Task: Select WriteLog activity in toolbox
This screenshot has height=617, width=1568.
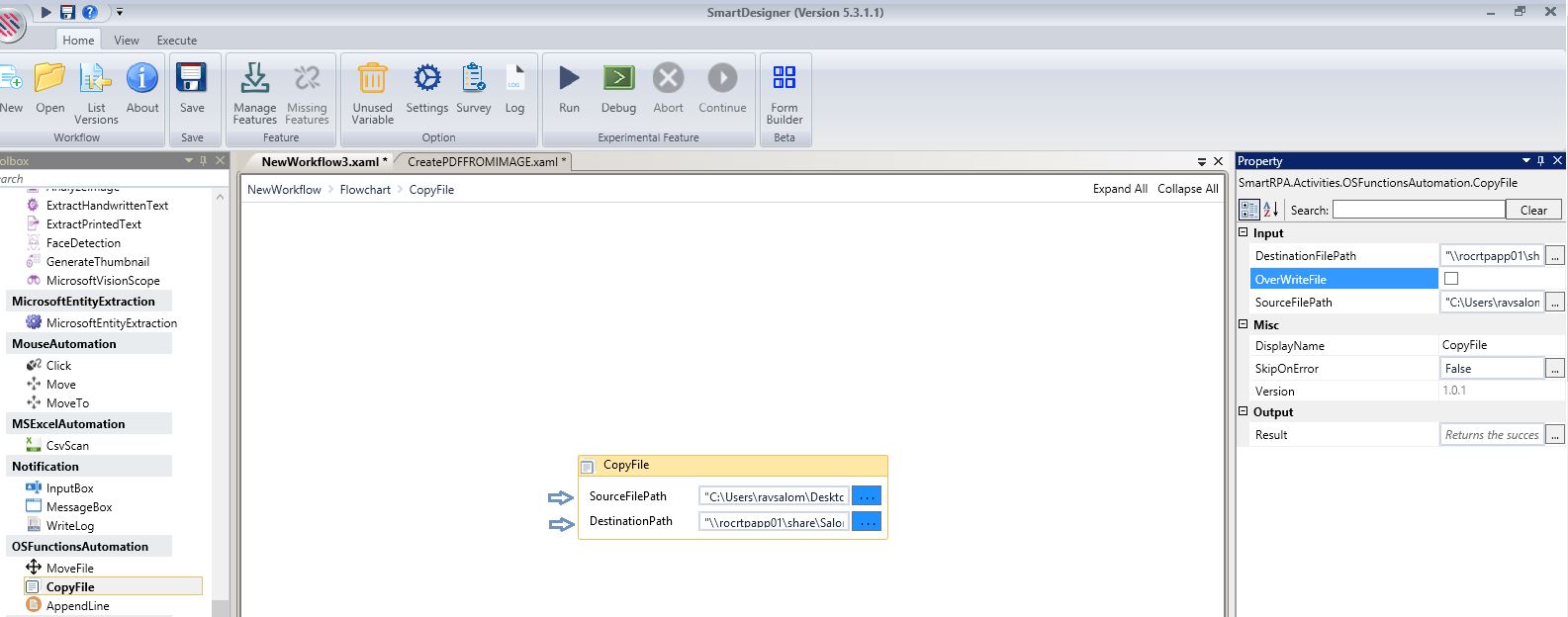Action: 69,525
